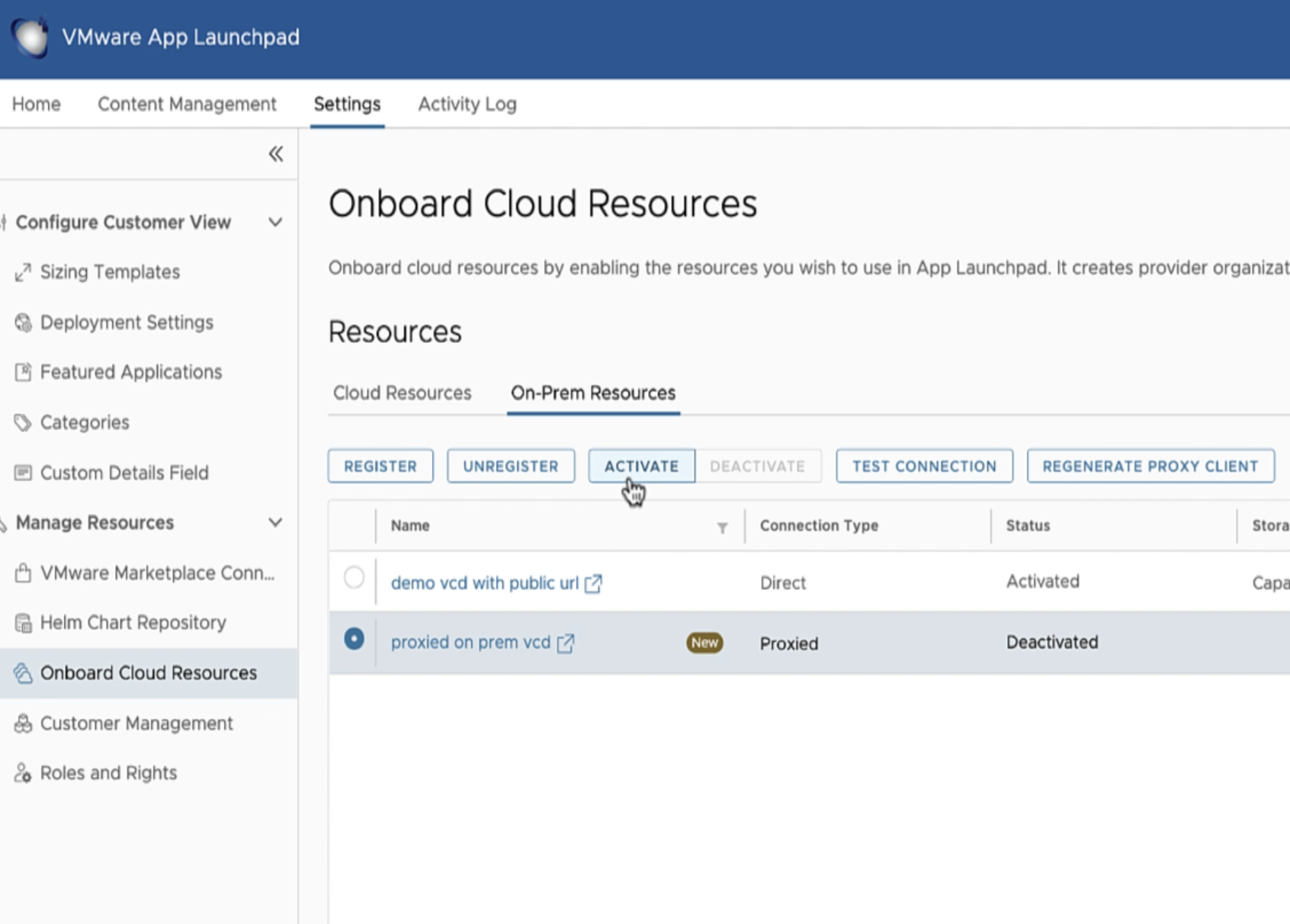Select the demo vcd with public url radio button
Screen dimensions: 1290x924
(354, 578)
